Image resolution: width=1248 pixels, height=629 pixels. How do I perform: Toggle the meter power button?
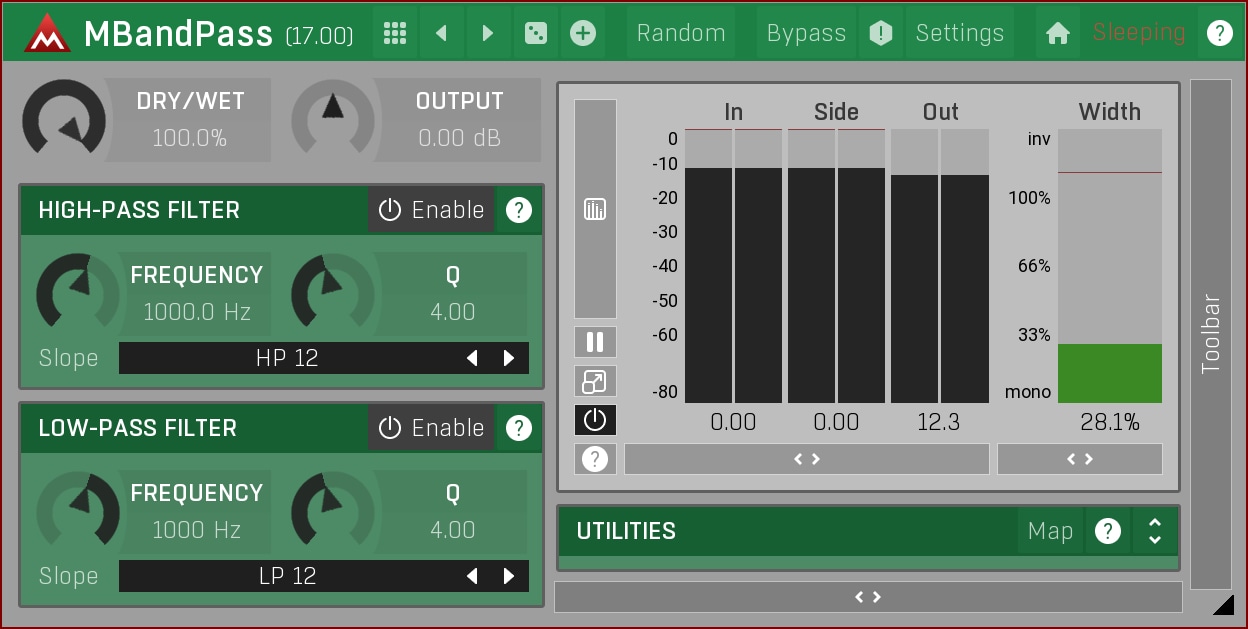[595, 420]
